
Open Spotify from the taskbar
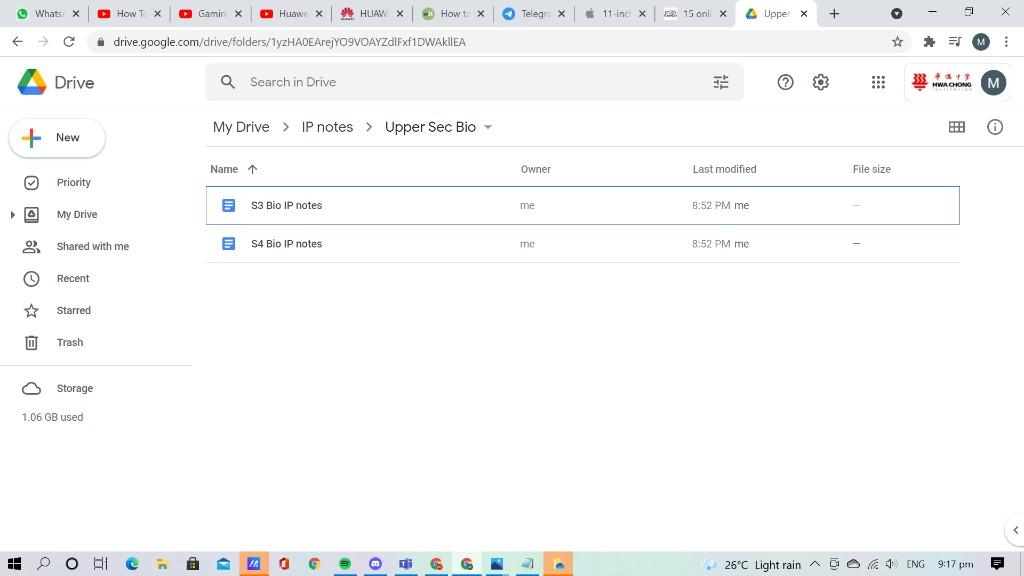[345, 564]
